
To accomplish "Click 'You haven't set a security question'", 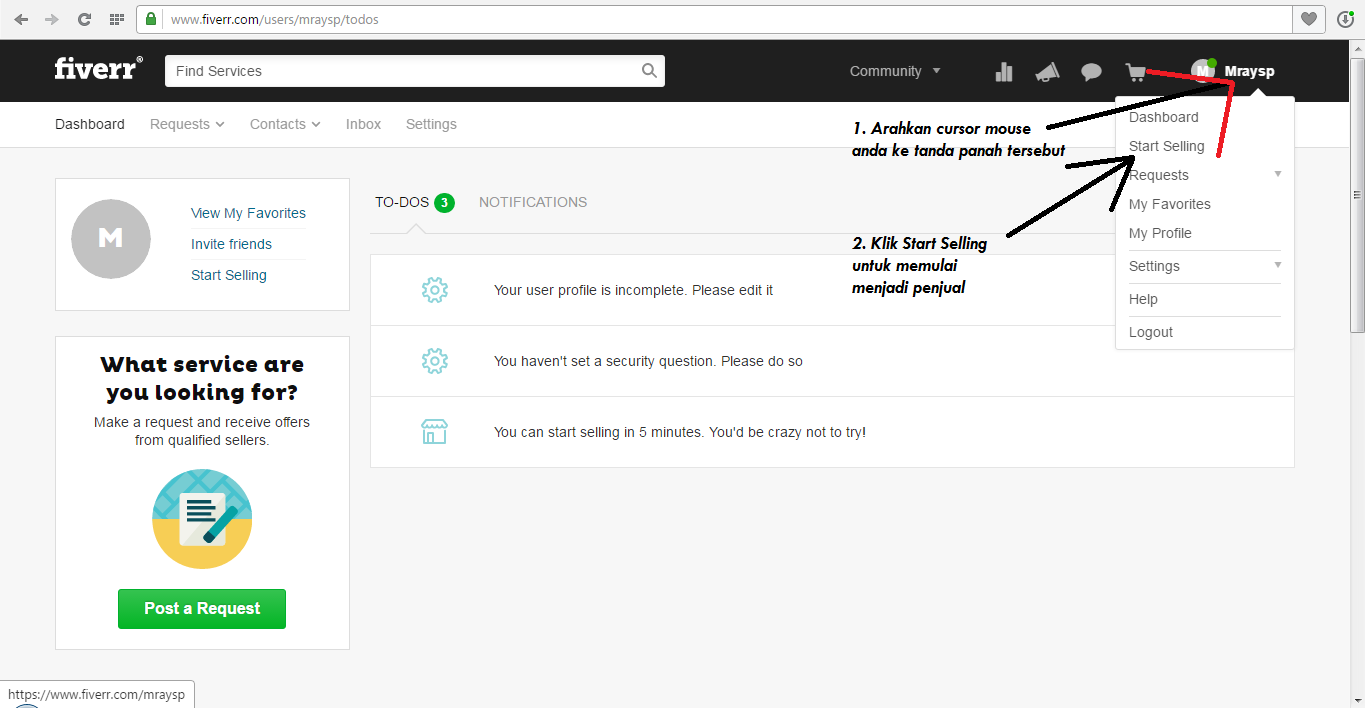I will (648, 361).
